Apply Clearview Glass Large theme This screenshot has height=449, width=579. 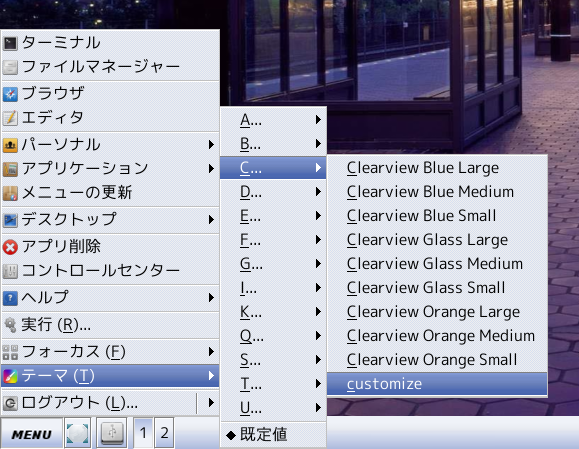[437, 240]
